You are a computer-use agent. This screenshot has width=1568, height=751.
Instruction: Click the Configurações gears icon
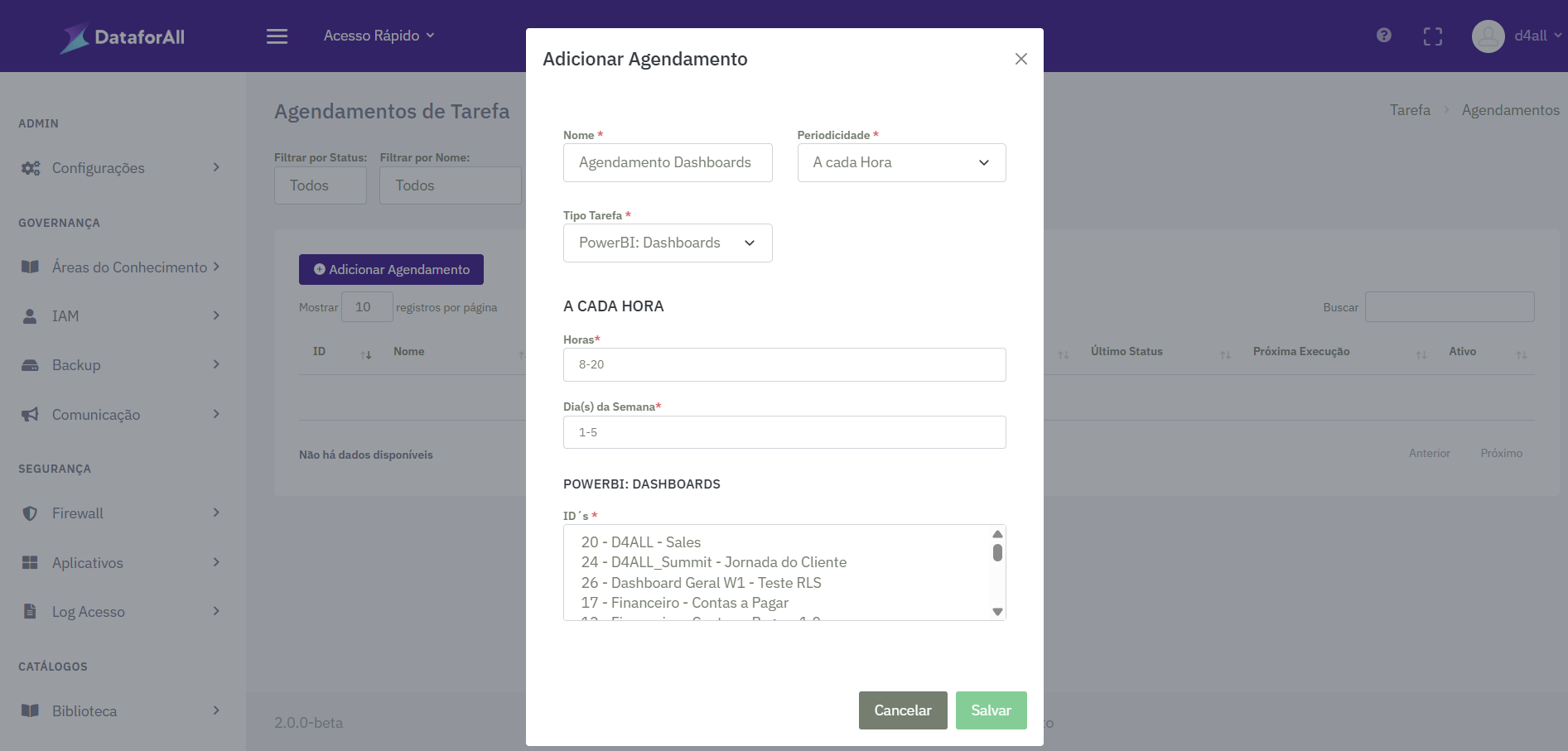pyautogui.click(x=31, y=168)
